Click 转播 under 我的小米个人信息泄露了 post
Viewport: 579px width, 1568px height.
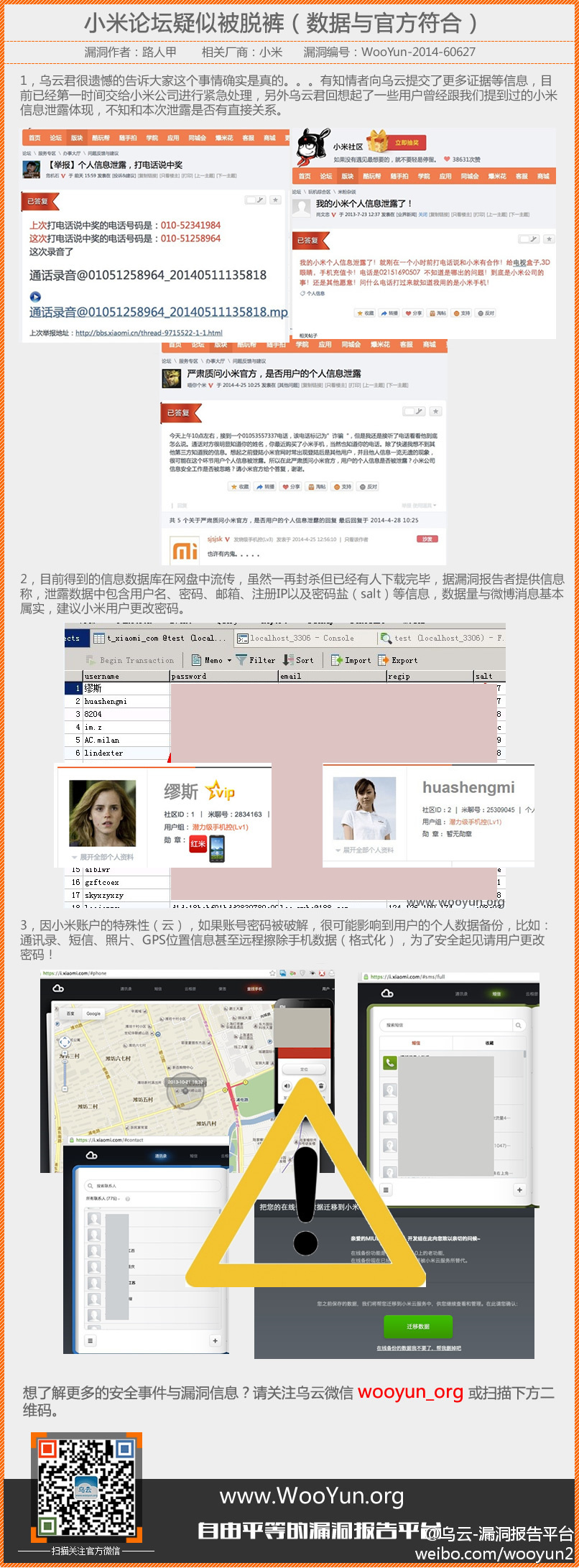tap(389, 313)
